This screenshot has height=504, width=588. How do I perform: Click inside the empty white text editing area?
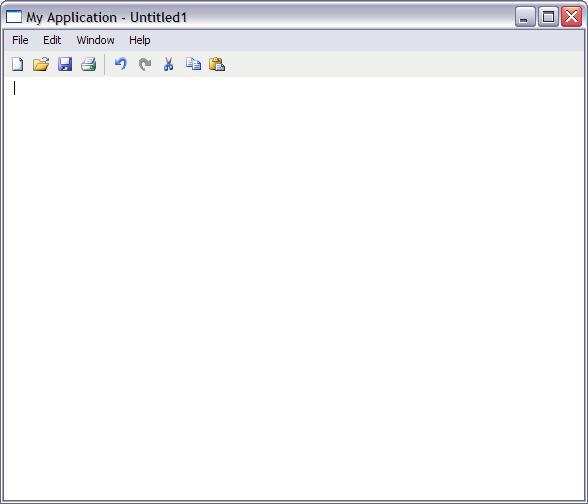294,289
